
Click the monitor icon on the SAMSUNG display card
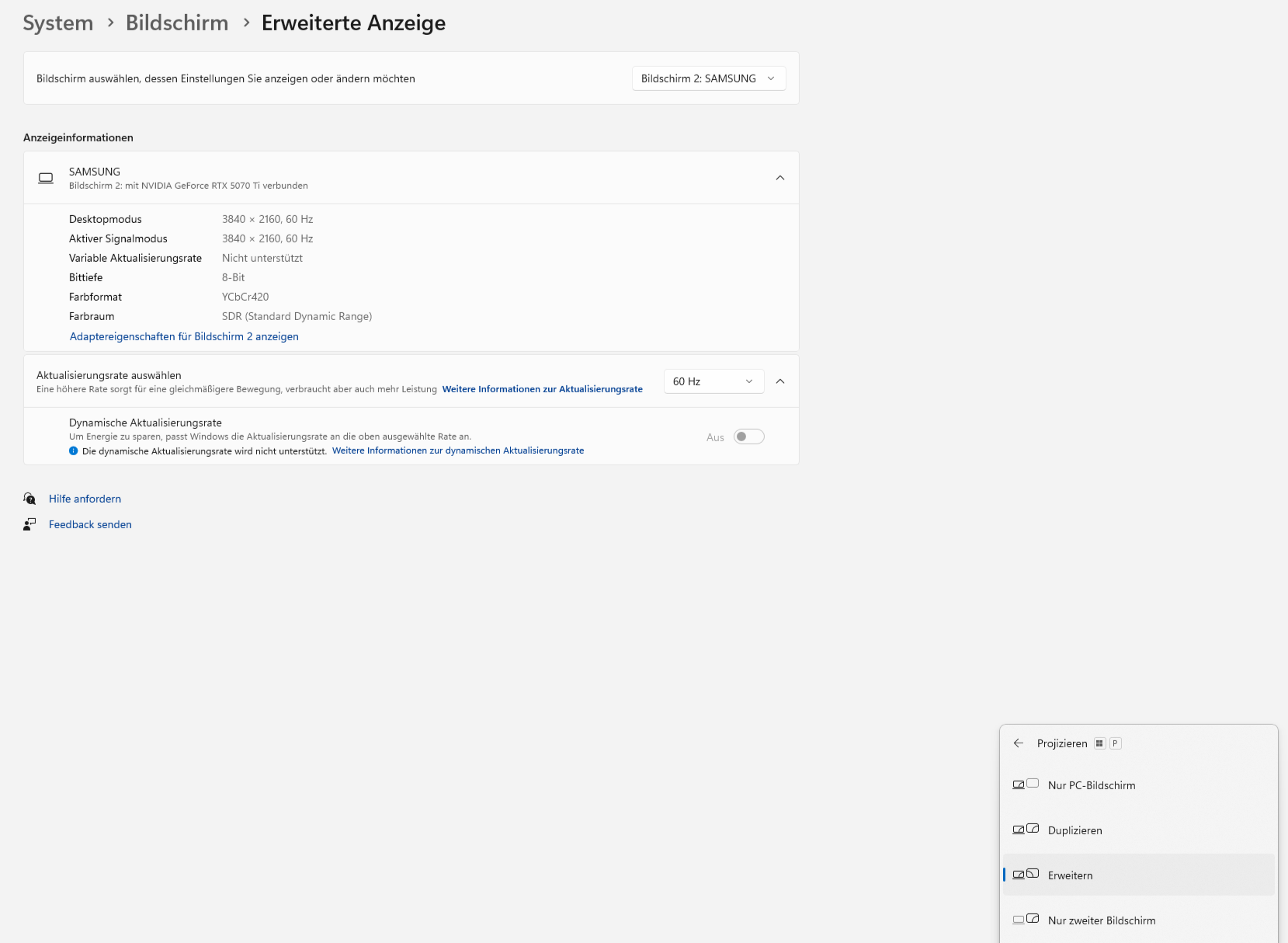[x=46, y=178]
